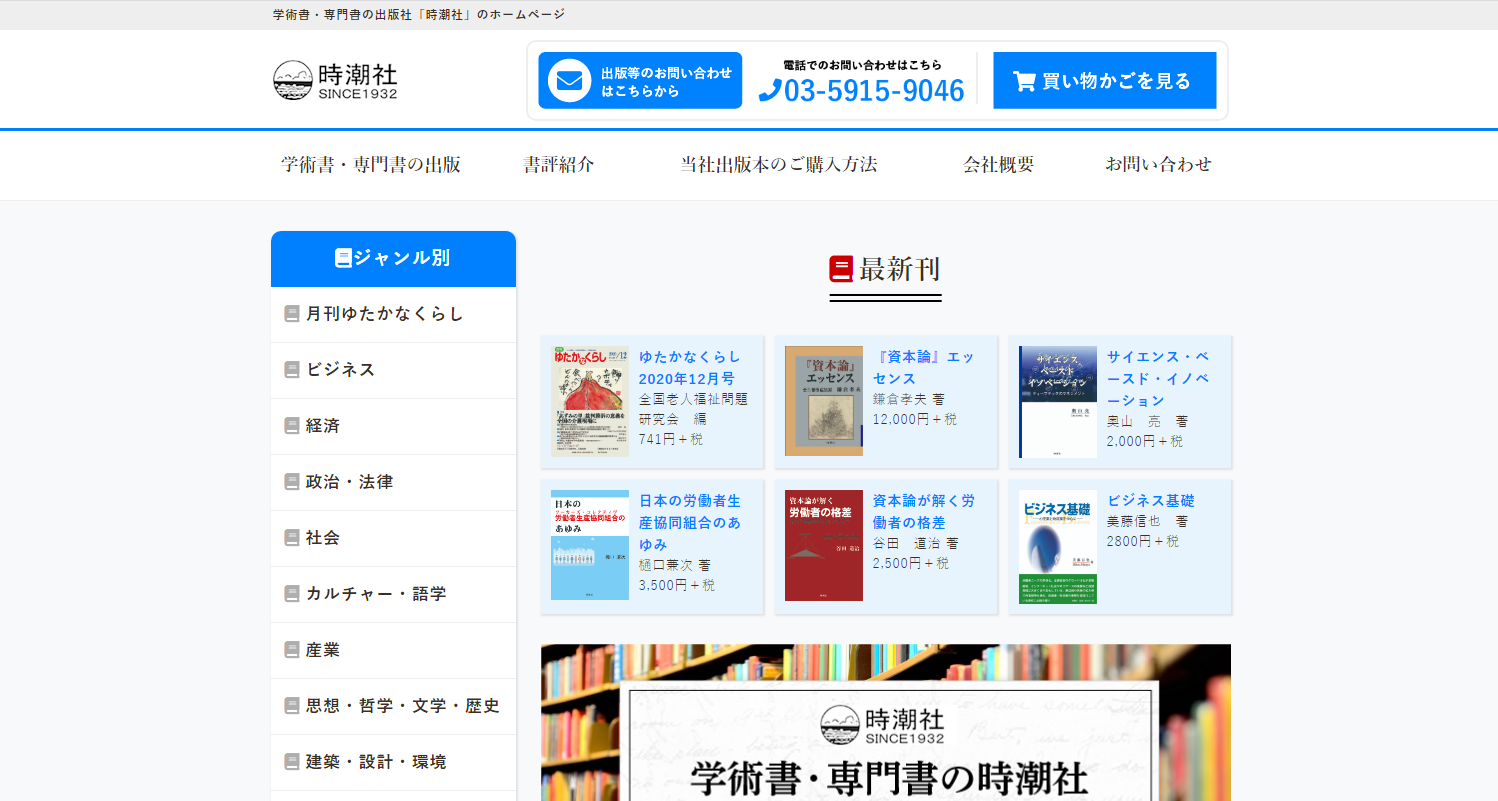1498x801 pixels.
Task: Click the book icon beside ビジネス
Action: [x=292, y=370]
